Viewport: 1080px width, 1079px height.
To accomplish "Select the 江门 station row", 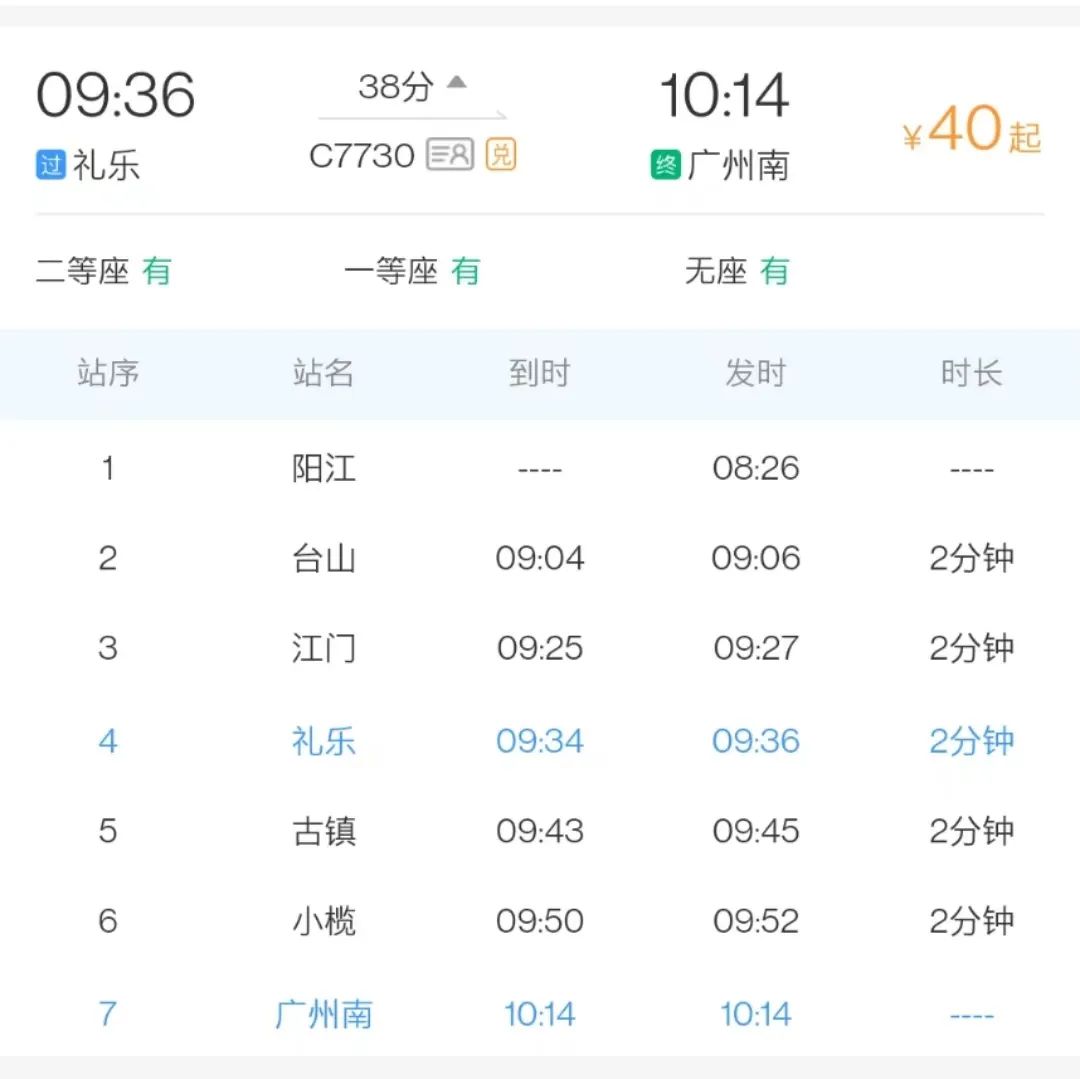I will 540,648.
